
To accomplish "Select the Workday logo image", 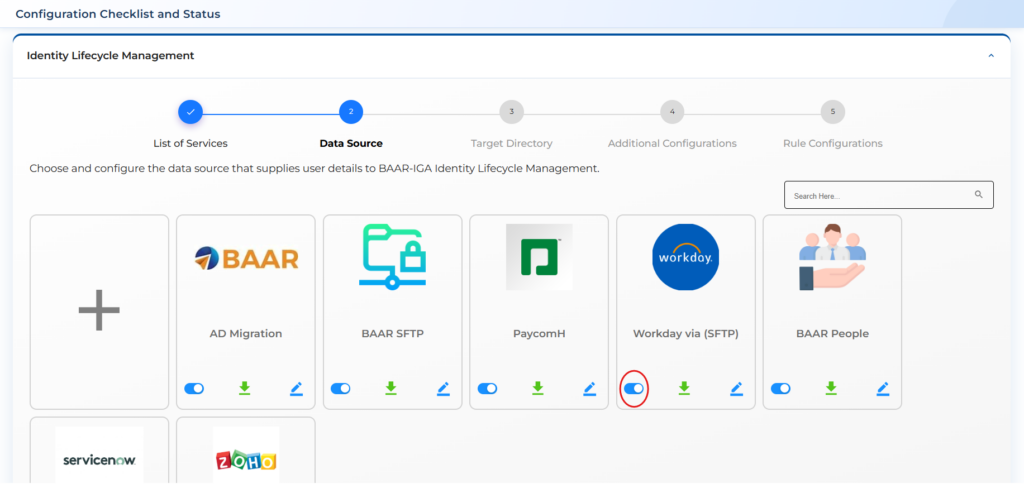I will pos(686,257).
